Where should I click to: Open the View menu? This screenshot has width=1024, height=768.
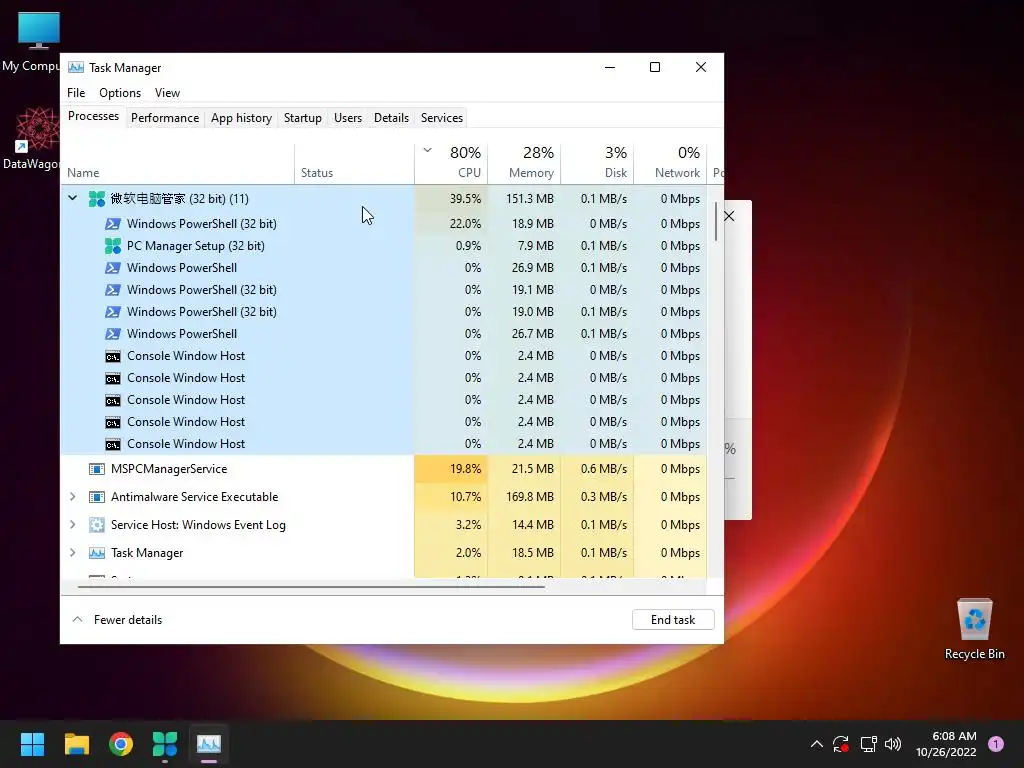point(167,93)
